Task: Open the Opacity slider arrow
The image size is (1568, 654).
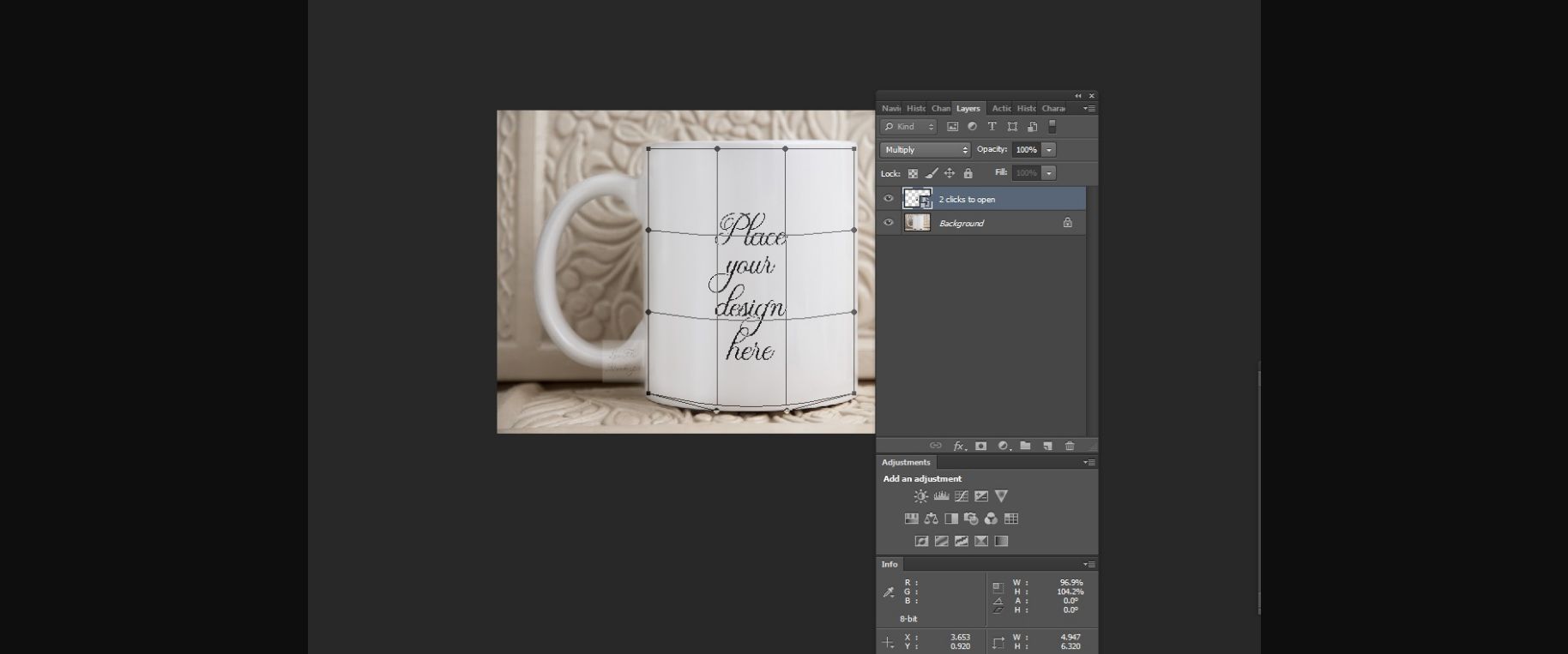Action: (1049, 150)
